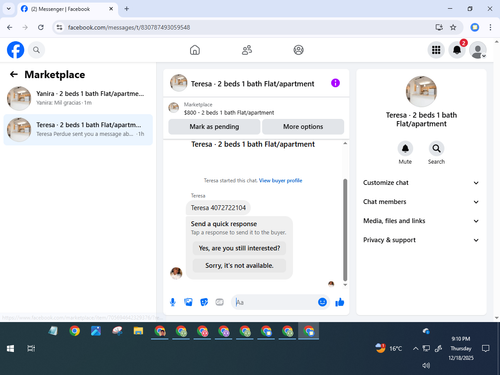Open the Menu grid icon

436,50
